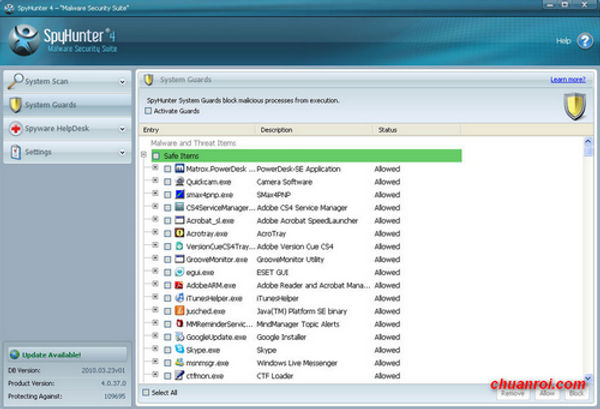
Task: Click the AdobeARM.exe red icon
Action: coord(179,285)
